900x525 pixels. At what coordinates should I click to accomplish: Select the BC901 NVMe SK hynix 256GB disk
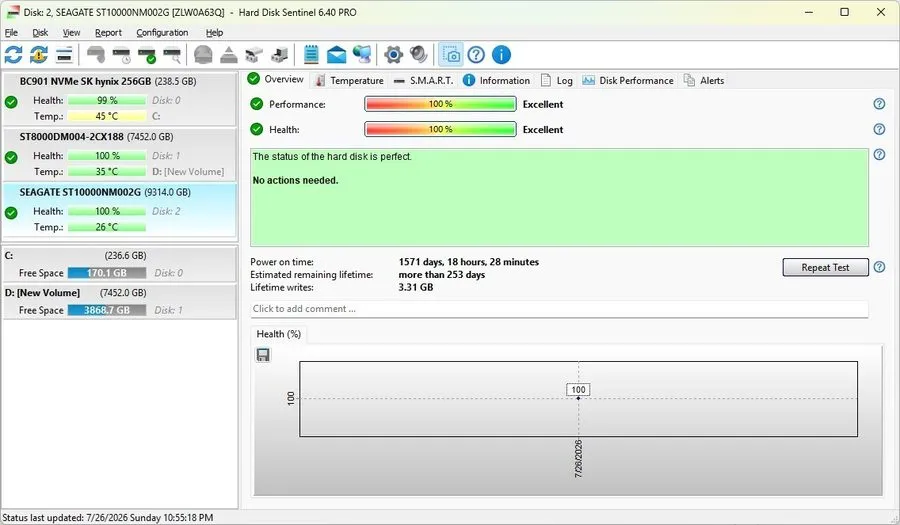(x=119, y=99)
